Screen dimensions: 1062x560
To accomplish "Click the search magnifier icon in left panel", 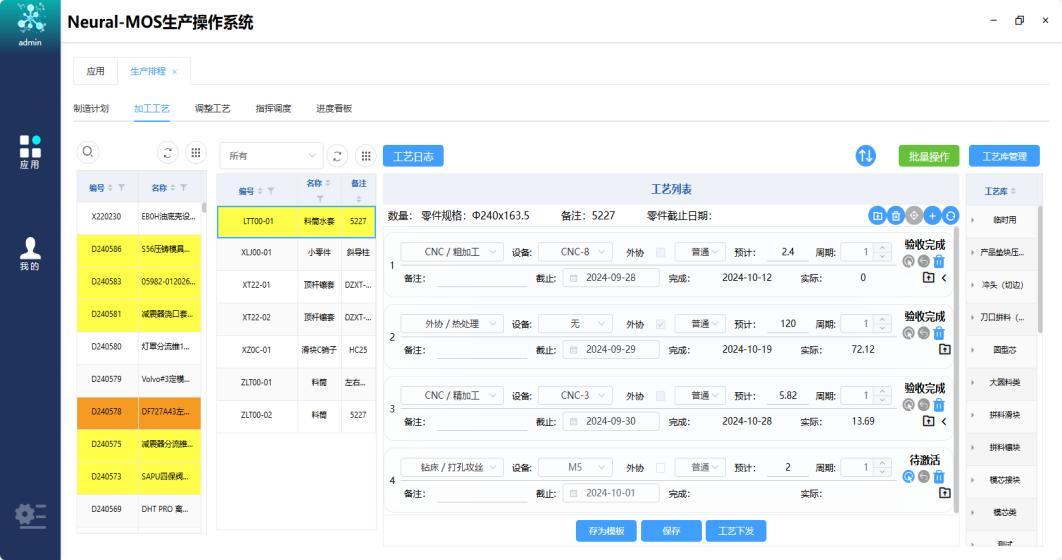I will click(89, 152).
